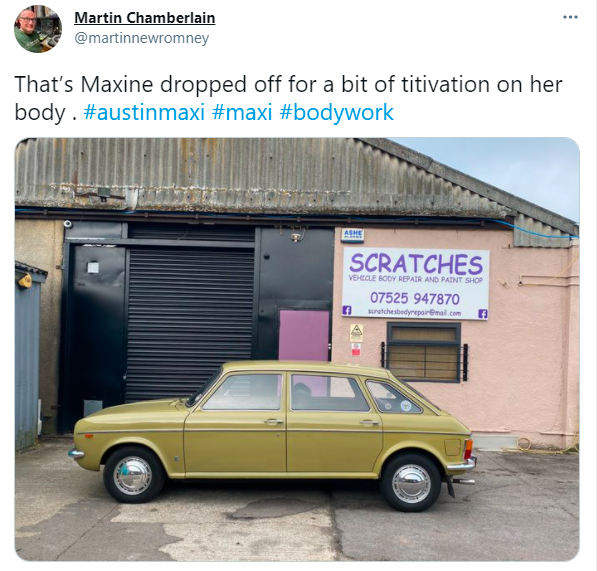Click the tweet text about Maxine

[288, 98]
